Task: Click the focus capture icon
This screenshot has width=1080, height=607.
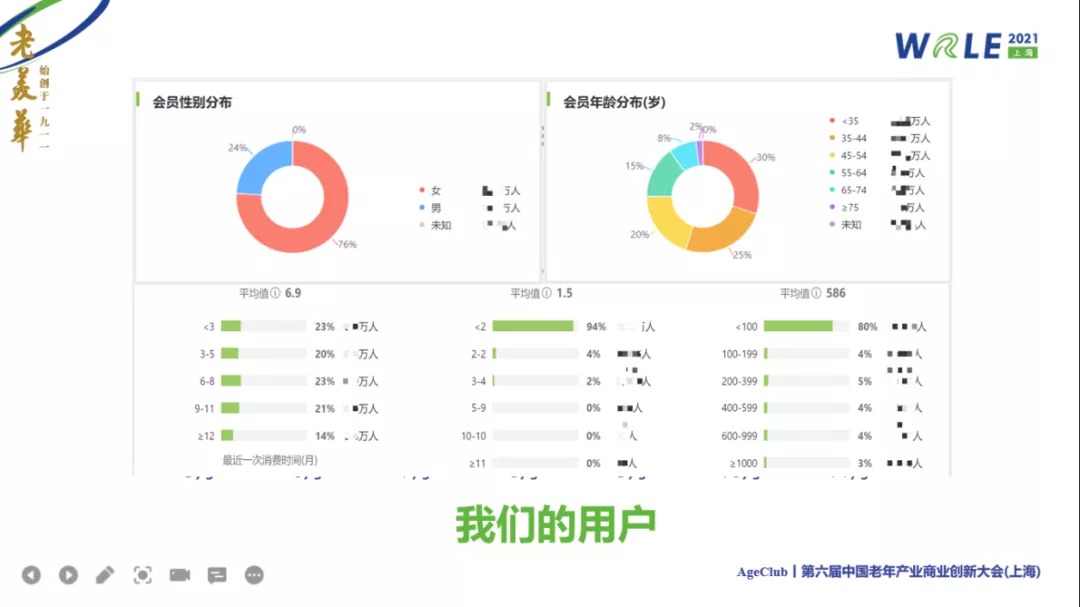Action: (143, 575)
